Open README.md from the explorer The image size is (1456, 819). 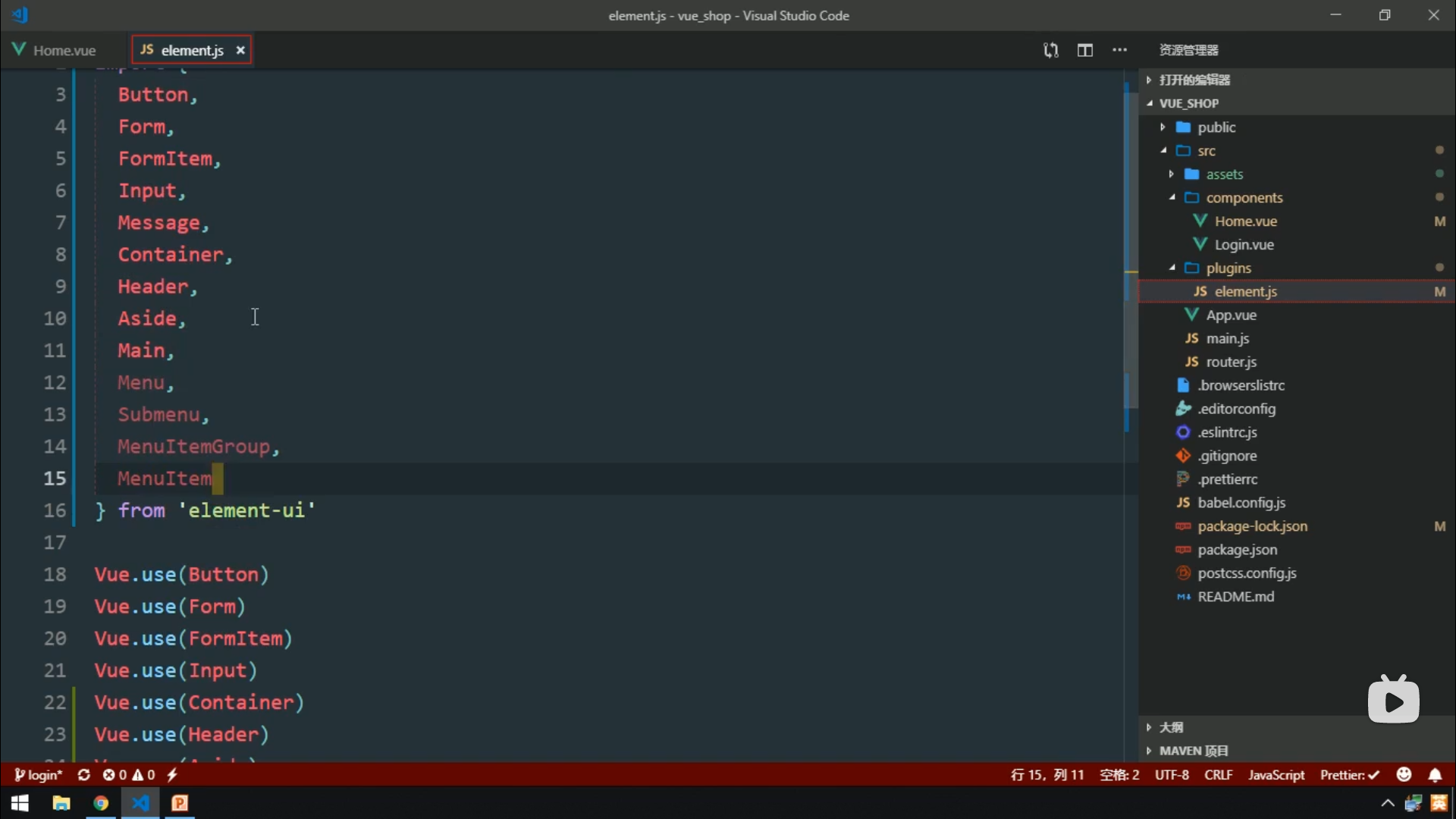point(1297,598)
